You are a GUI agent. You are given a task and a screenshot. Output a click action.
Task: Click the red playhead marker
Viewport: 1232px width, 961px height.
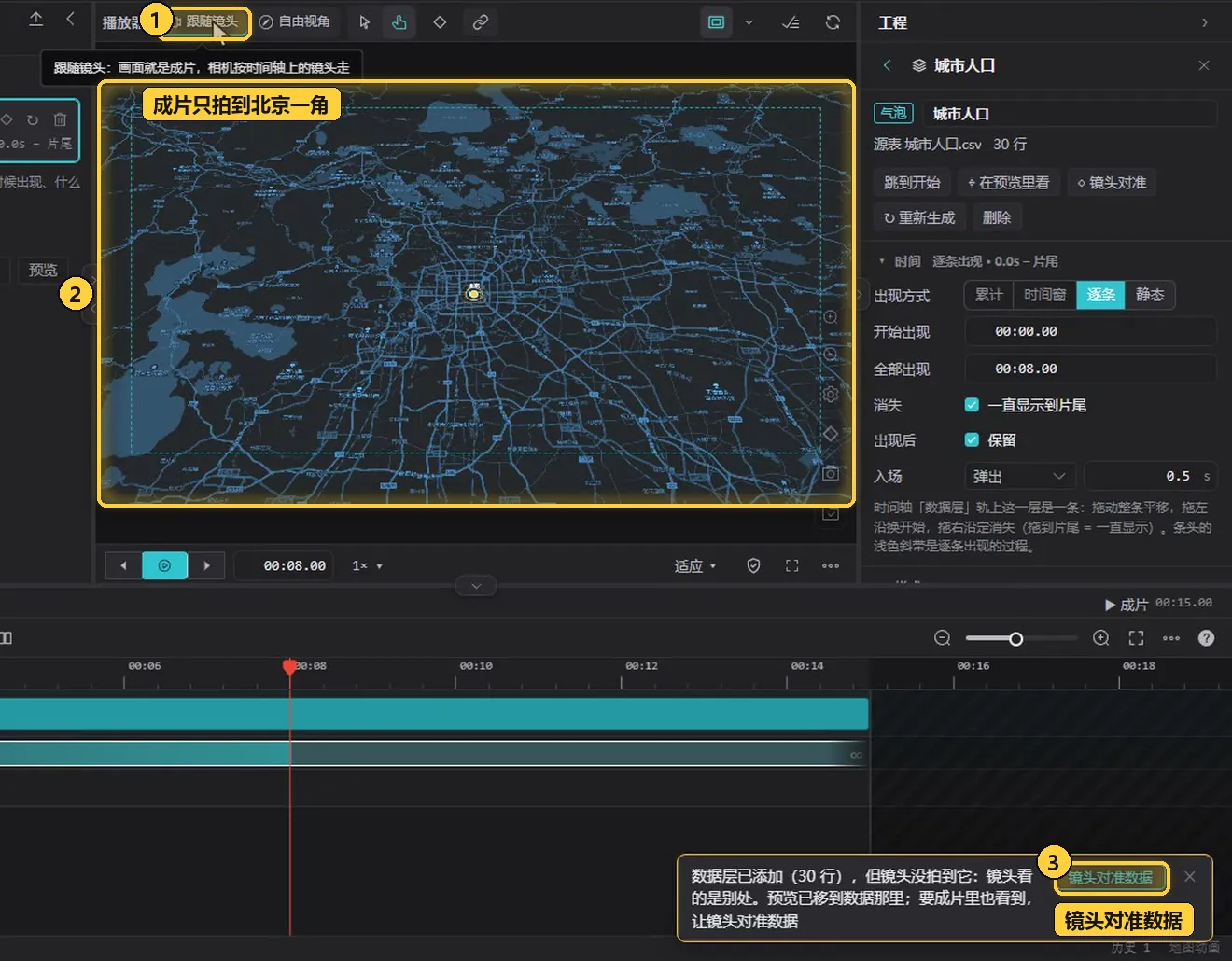(x=289, y=666)
